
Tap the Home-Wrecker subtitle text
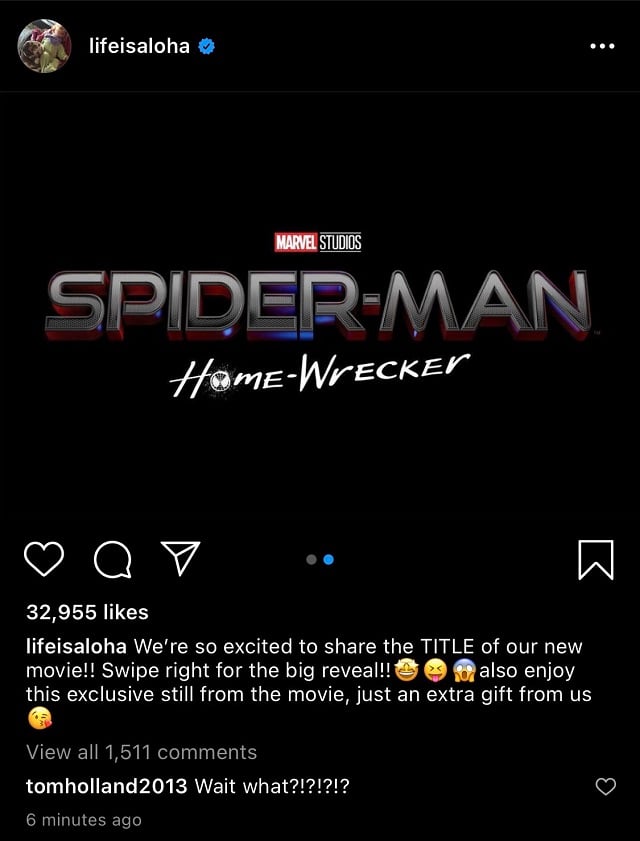(x=319, y=375)
